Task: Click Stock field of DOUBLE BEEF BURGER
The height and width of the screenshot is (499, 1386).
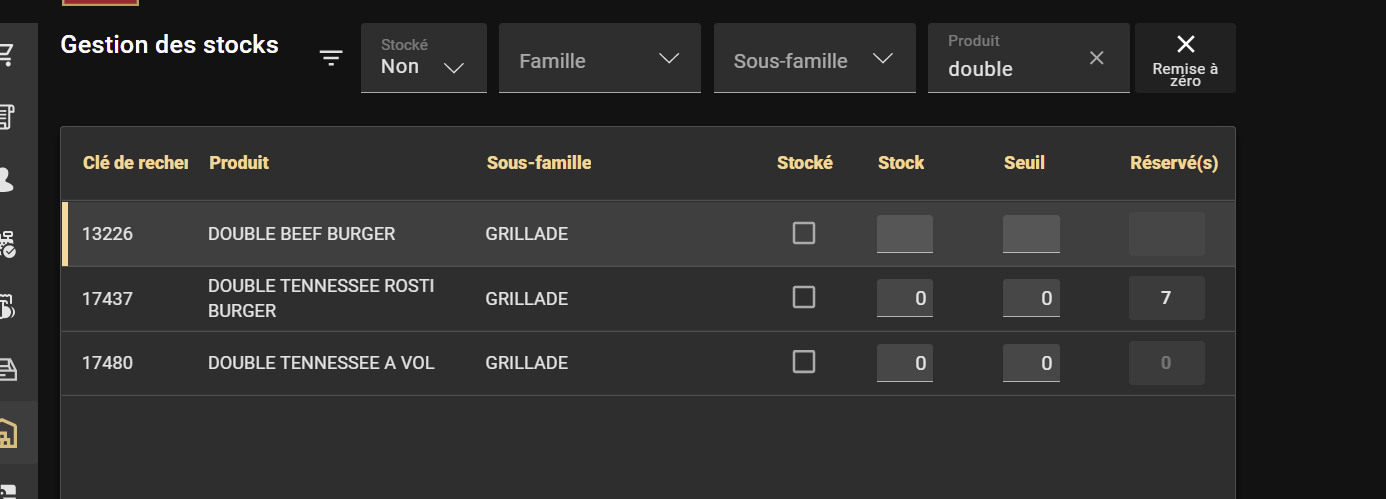Action: 904,234
